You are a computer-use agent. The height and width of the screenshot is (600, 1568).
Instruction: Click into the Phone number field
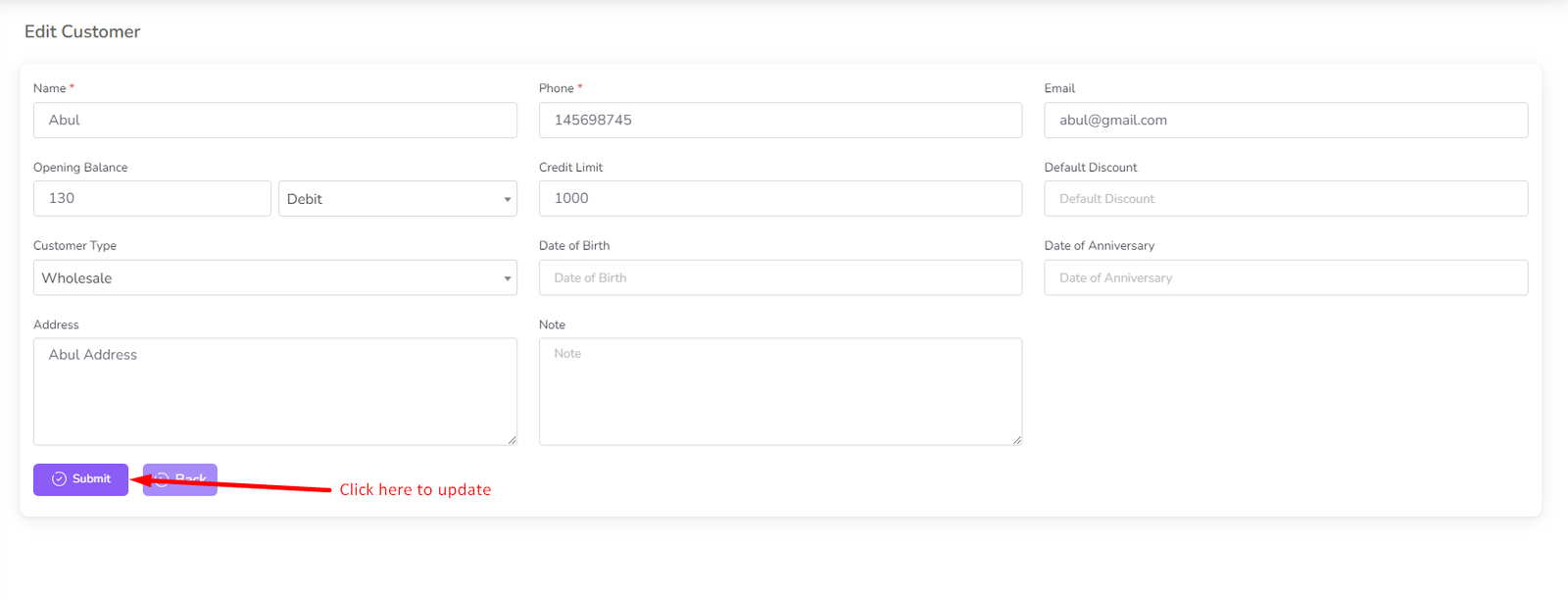coord(779,121)
